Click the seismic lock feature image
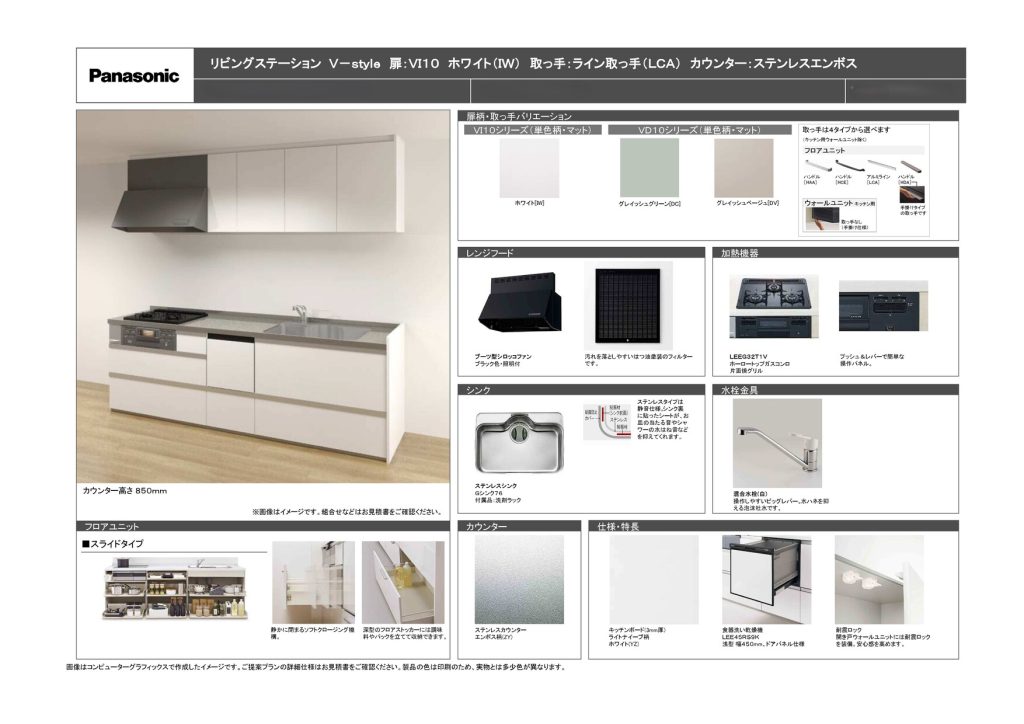Viewport: 1024px width, 724px height. click(878, 579)
